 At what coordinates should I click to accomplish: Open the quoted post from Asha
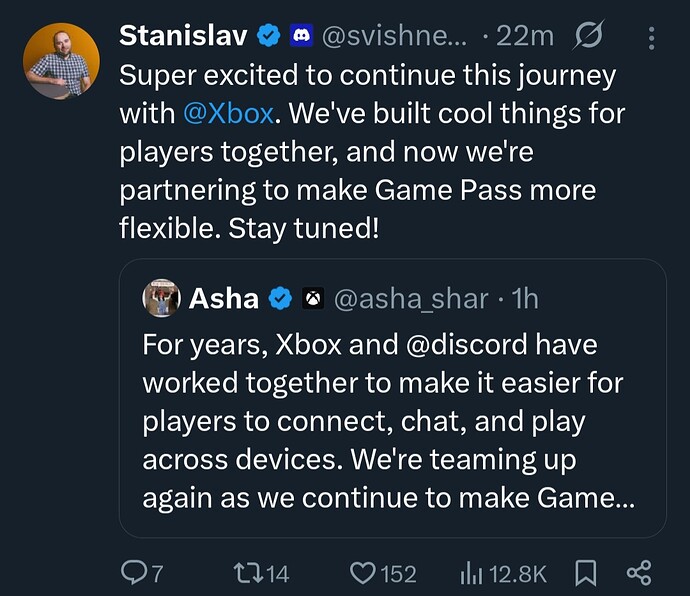(x=393, y=398)
